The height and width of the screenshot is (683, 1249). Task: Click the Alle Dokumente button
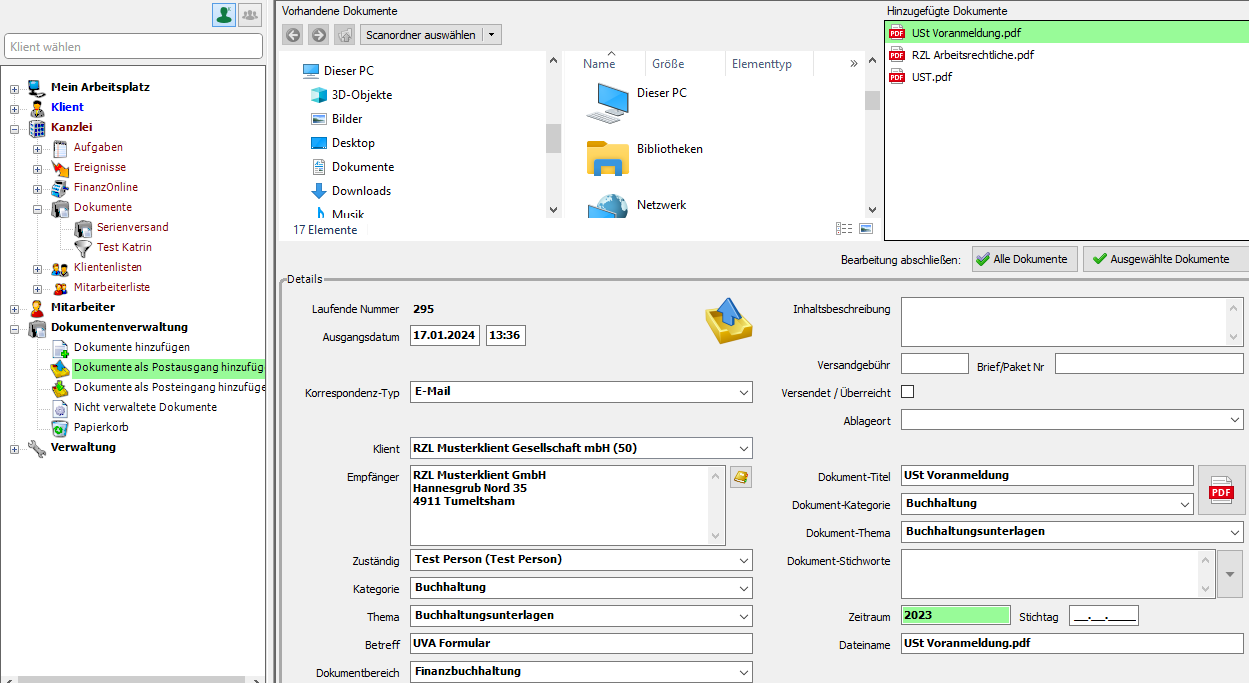click(1025, 259)
